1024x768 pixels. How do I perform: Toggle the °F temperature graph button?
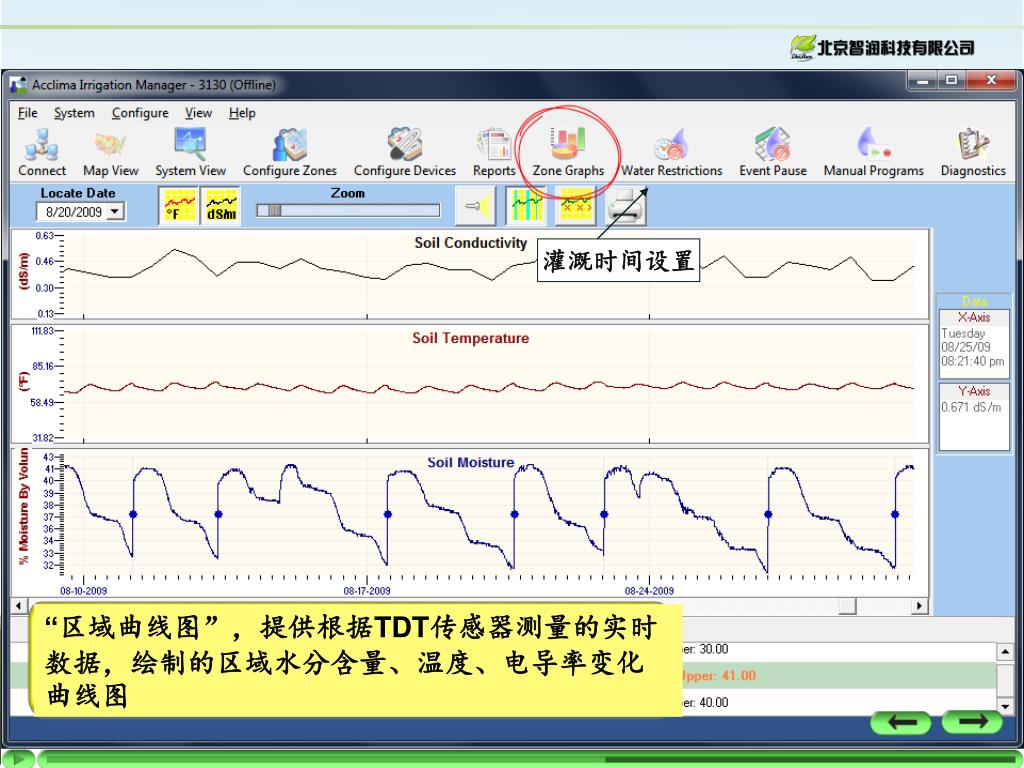tap(178, 206)
